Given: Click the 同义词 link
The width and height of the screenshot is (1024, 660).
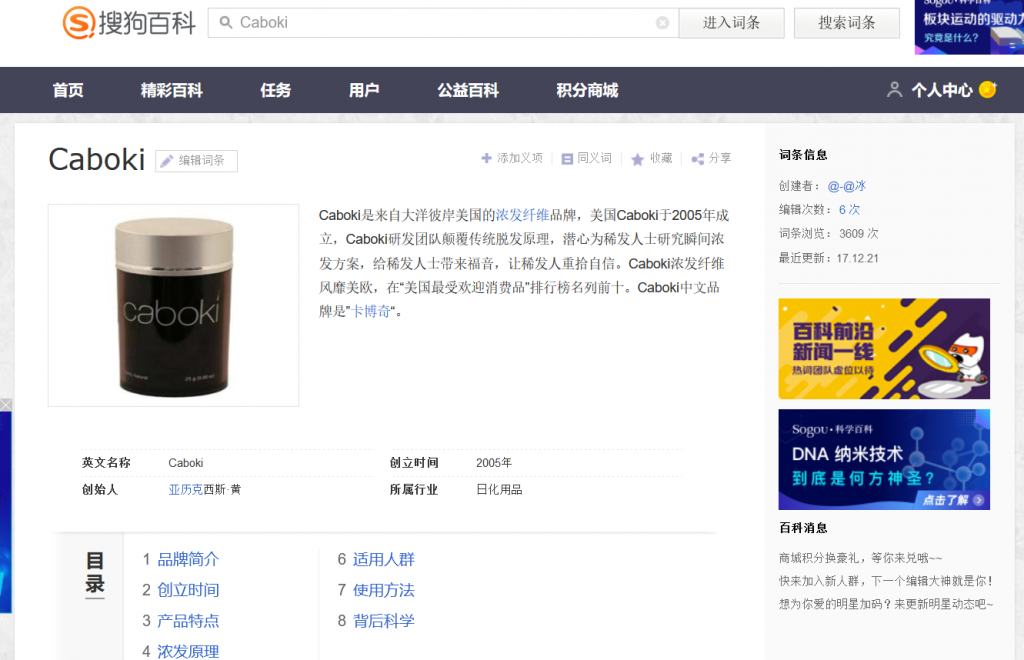Looking at the screenshot, I should 594,158.
